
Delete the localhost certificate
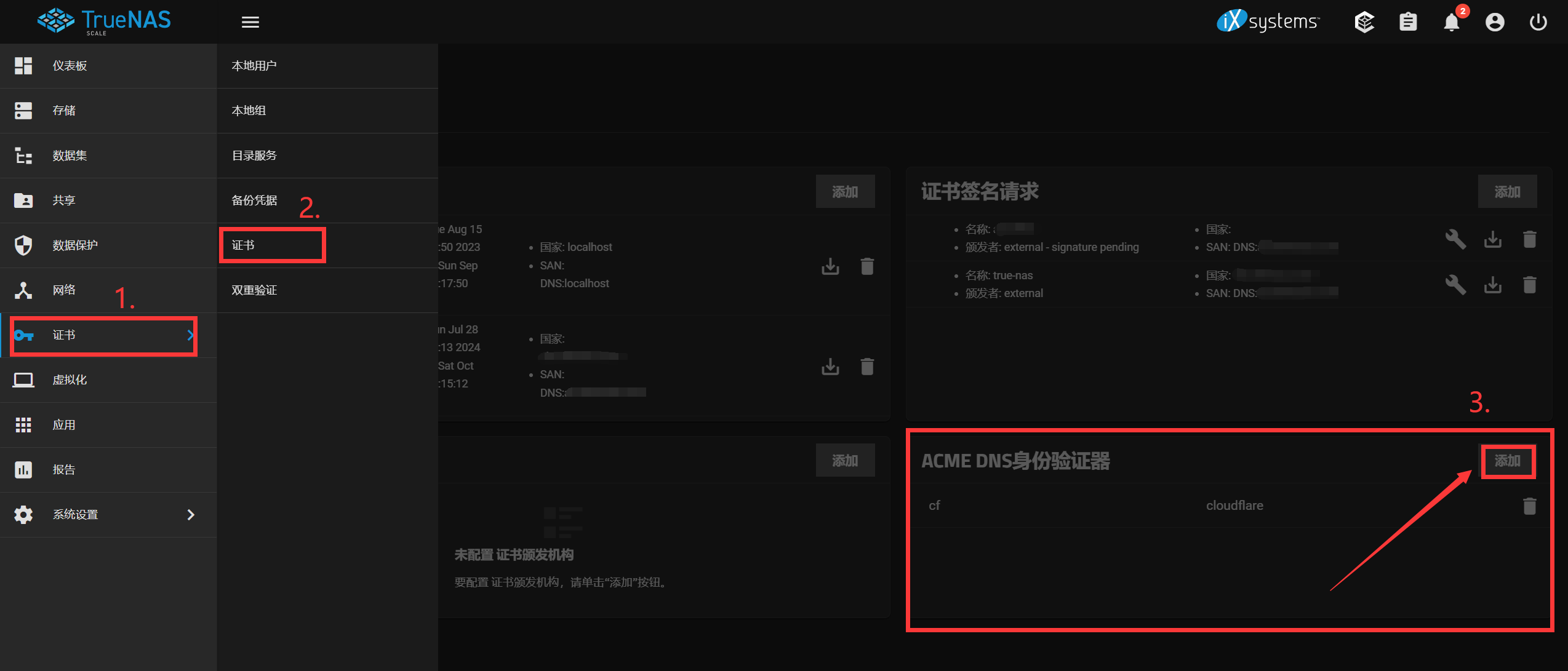click(x=867, y=266)
